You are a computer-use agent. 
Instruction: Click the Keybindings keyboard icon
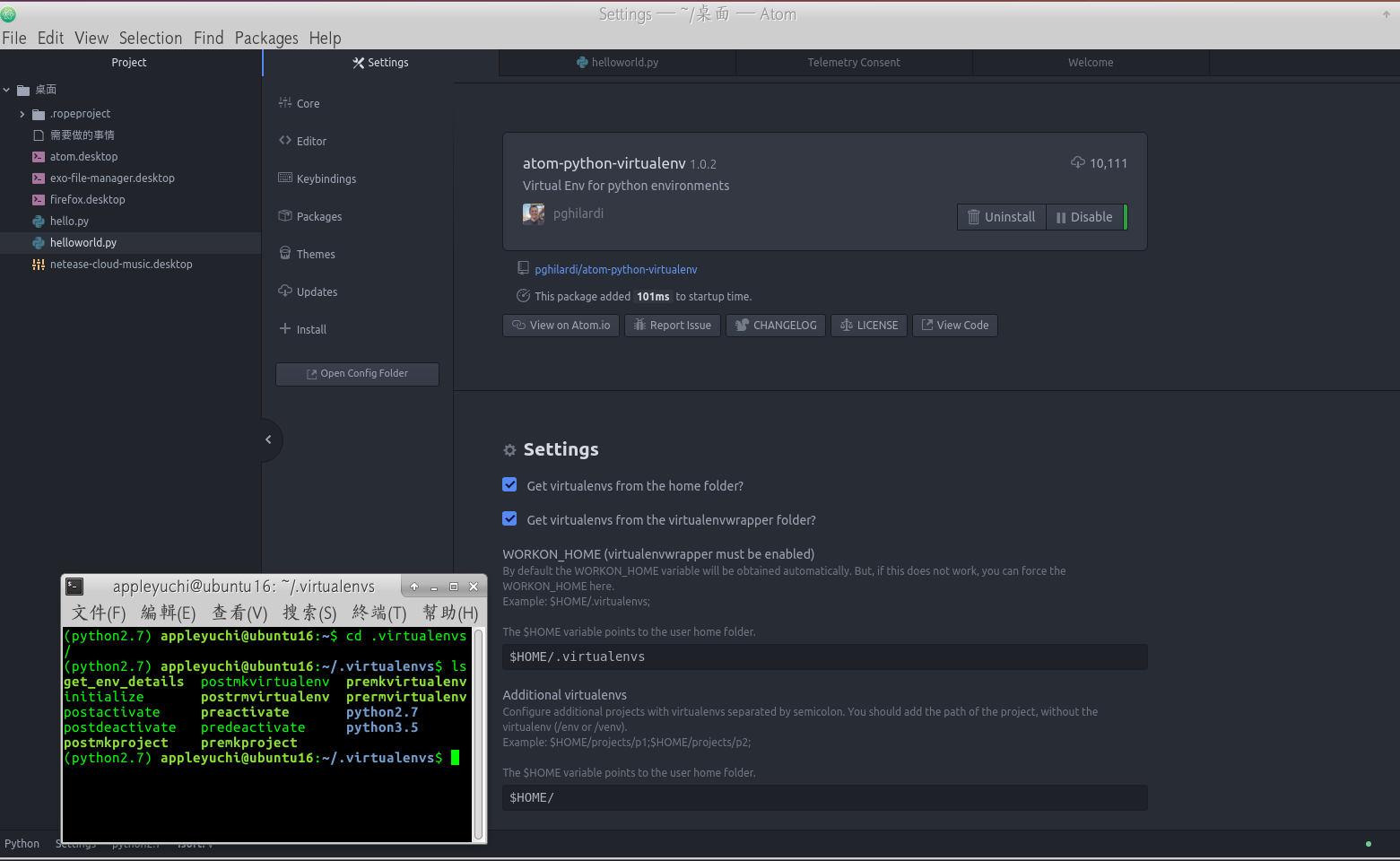[285, 178]
